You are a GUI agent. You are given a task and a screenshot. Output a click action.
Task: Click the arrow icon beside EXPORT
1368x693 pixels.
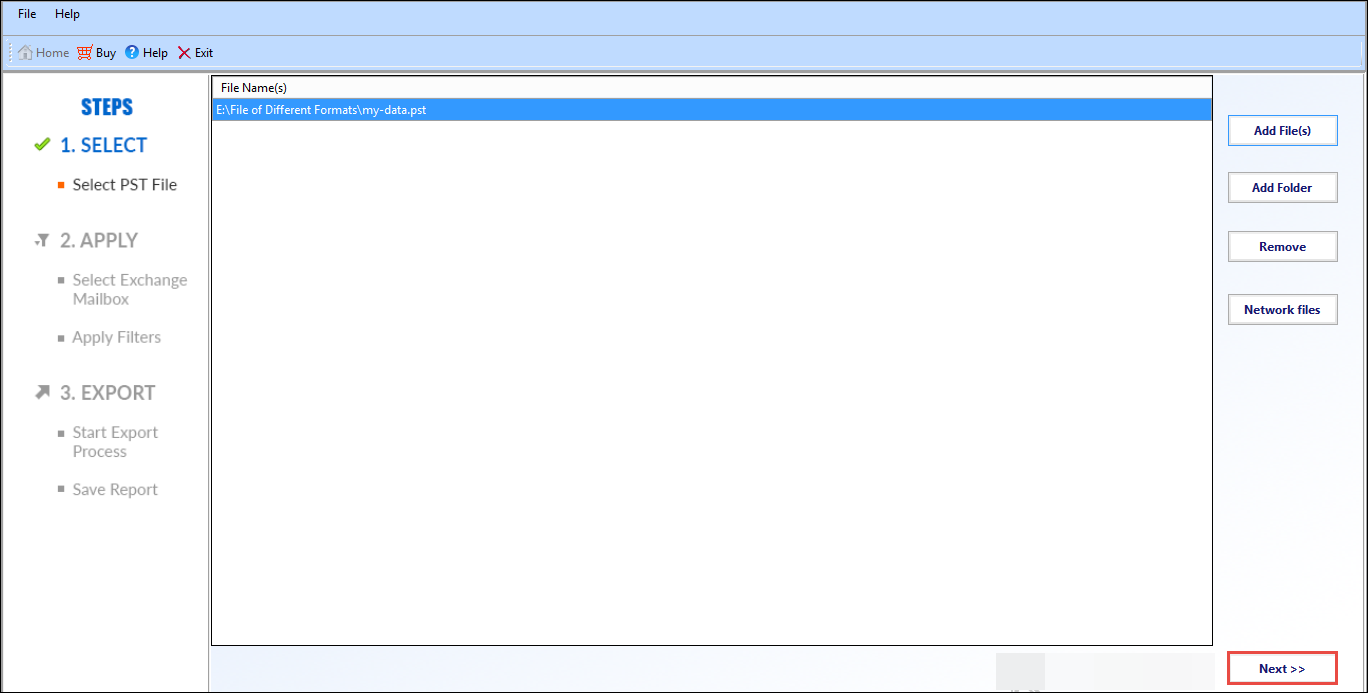pos(42,392)
